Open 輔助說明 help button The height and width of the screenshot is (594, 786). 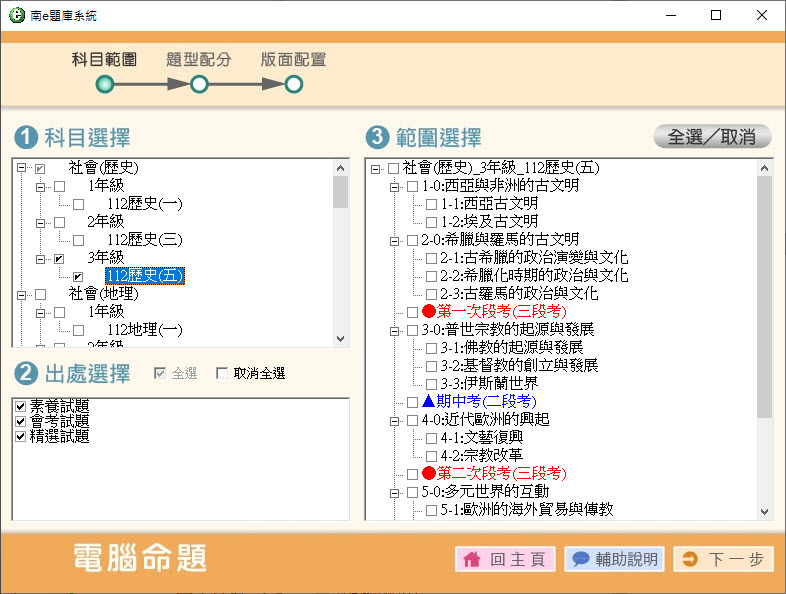coord(614,559)
